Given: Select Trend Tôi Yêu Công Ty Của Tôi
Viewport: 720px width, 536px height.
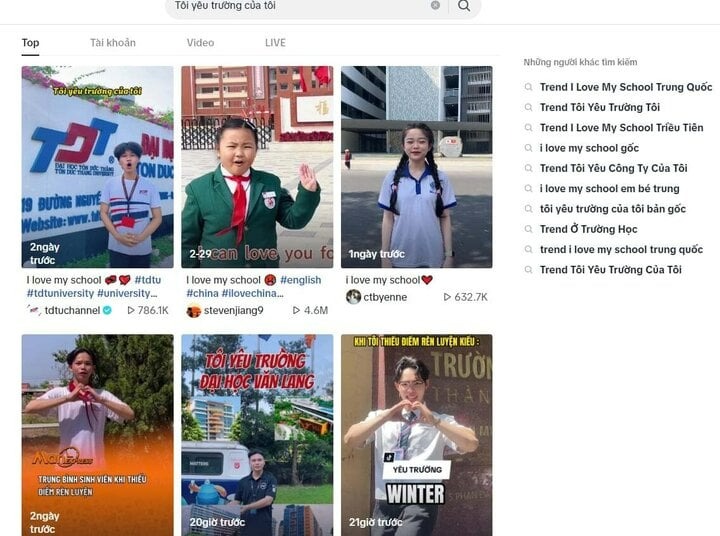Looking at the screenshot, I should (613, 168).
